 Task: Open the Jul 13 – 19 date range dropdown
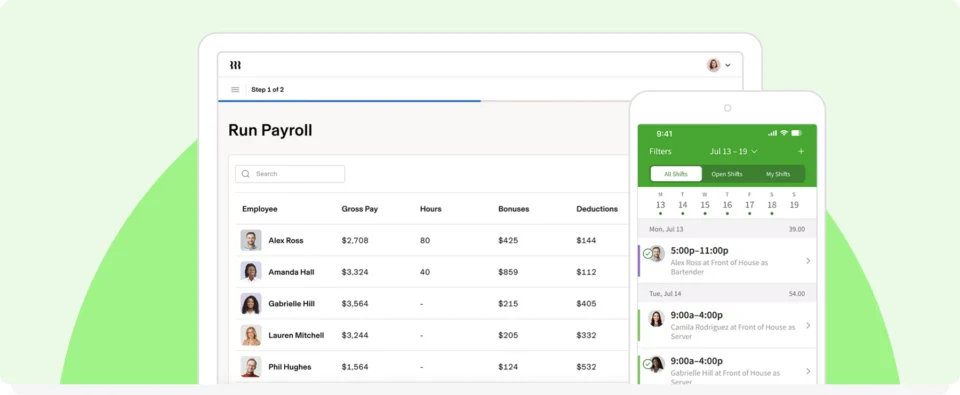tap(733, 151)
